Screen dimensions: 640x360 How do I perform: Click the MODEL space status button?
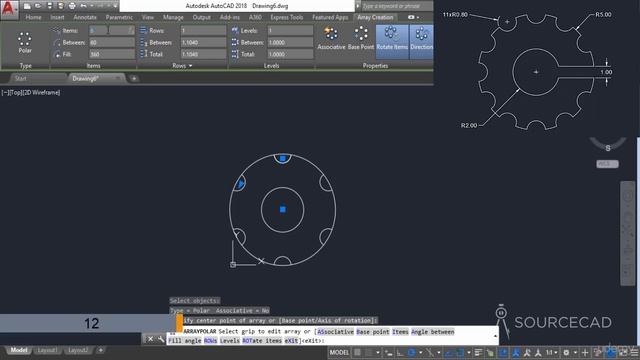(339, 352)
